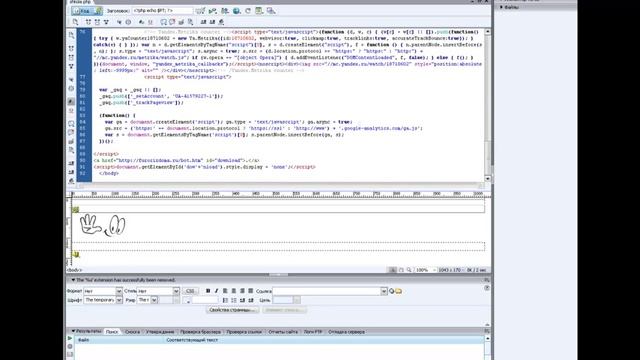Click Remove Comment icon
640x360 pixels.
[71, 131]
